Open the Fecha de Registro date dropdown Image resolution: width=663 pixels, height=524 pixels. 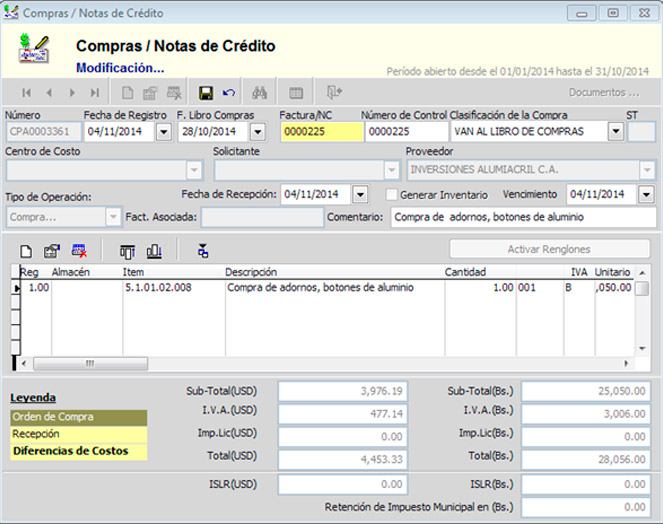pos(163,131)
